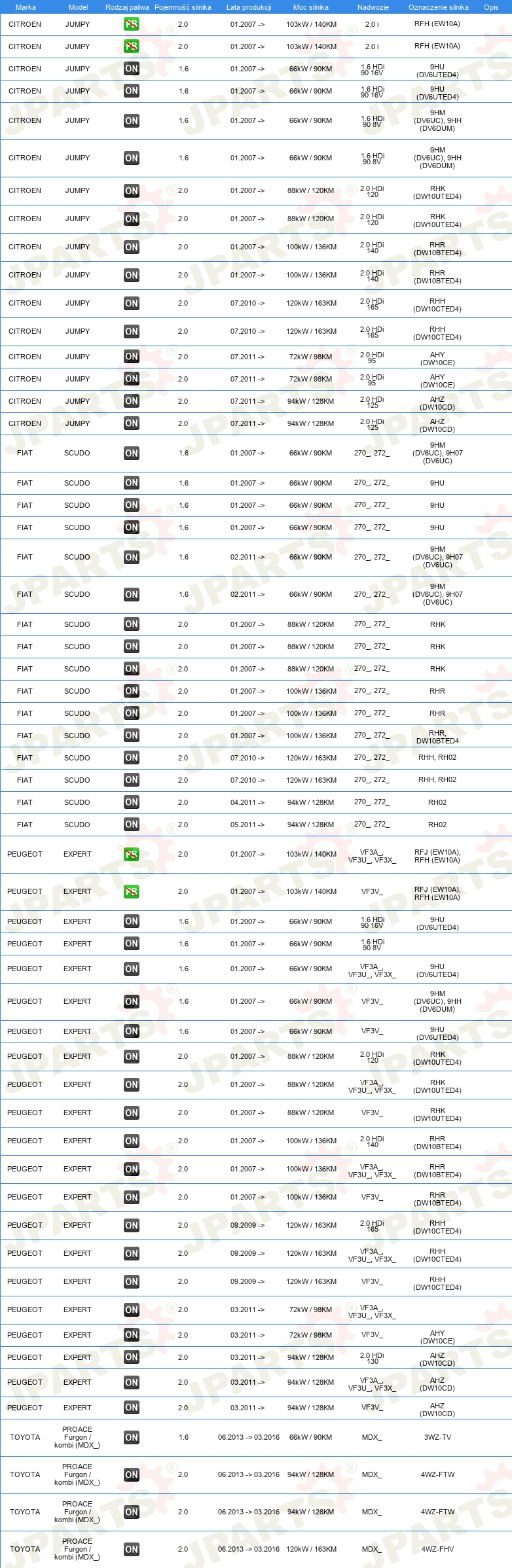Click ON icon in Peugeot Expert 1.6 HDi 90 8V row
512x1568 pixels.
132,944
